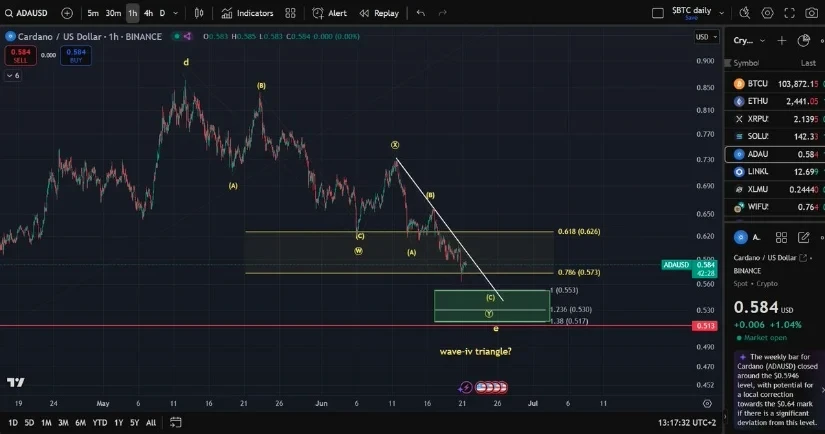The image size is (825, 434).
Task: Select the 5m timeframe
Action: click(x=93, y=13)
